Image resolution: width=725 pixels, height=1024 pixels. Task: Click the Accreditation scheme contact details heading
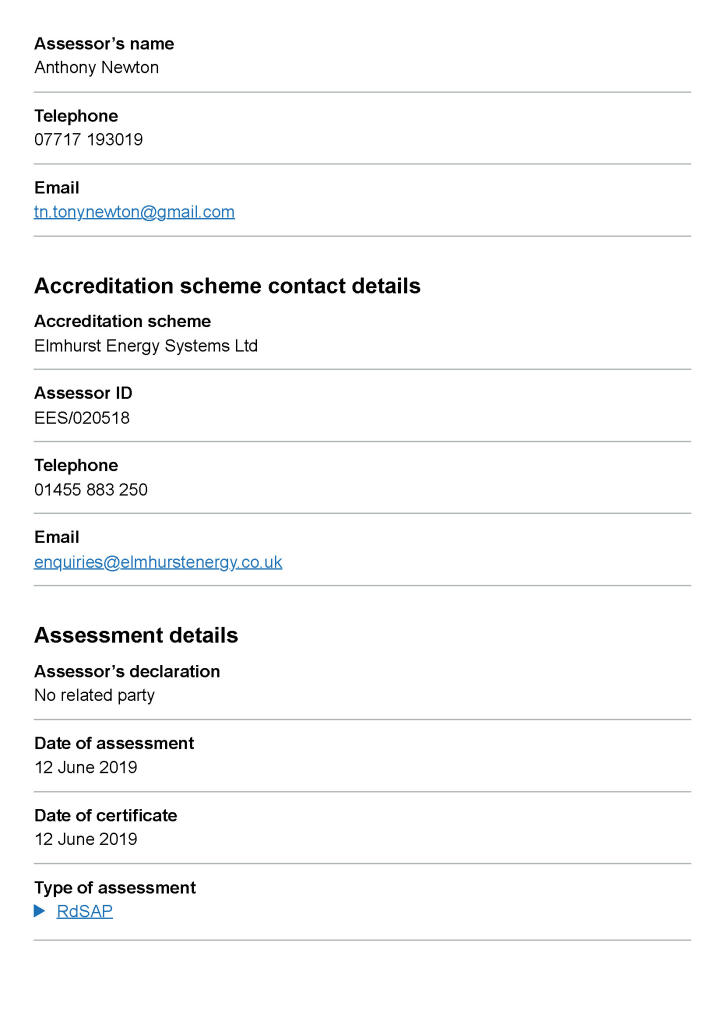tap(227, 286)
